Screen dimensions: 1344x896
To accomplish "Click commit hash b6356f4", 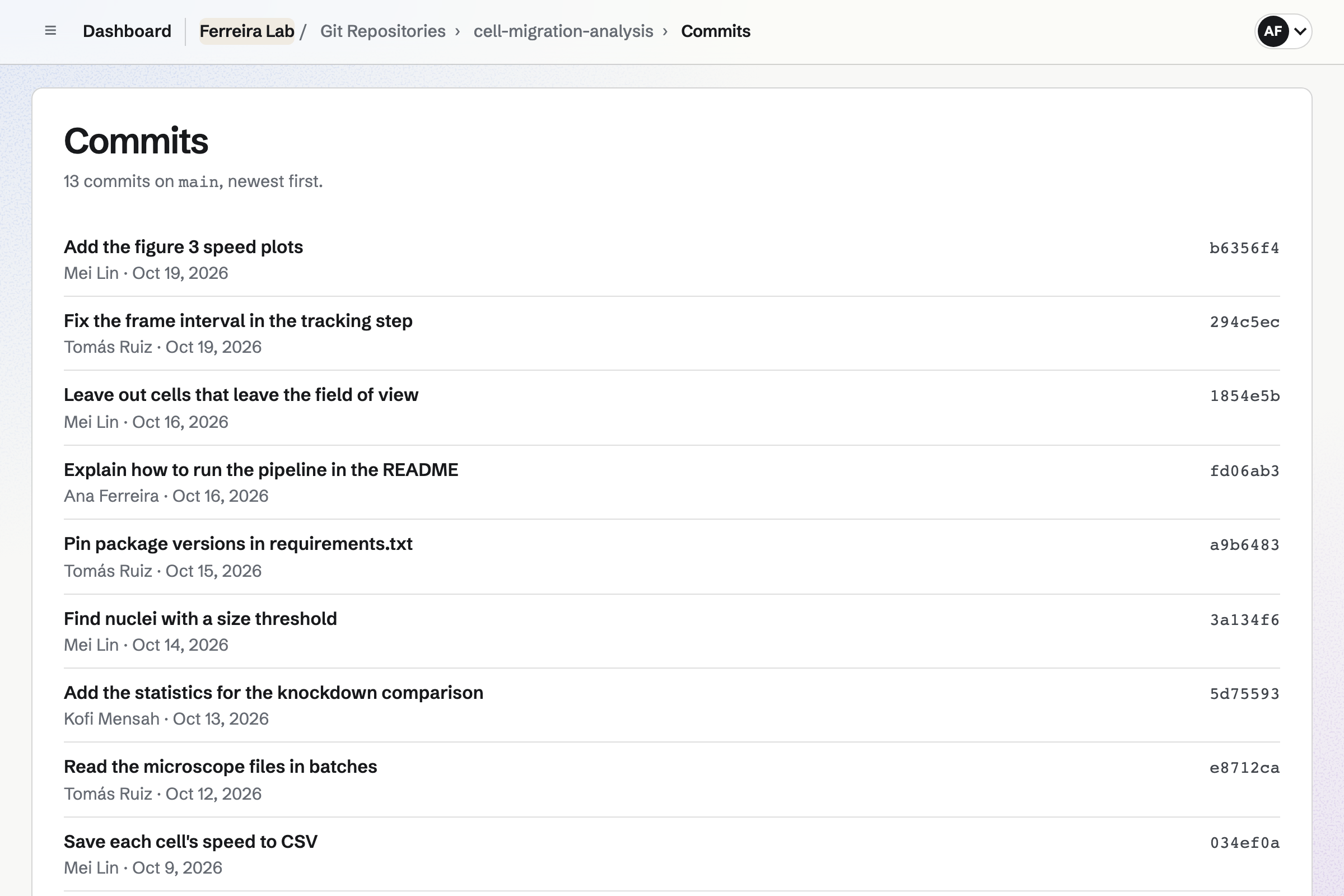I will 1244,248.
